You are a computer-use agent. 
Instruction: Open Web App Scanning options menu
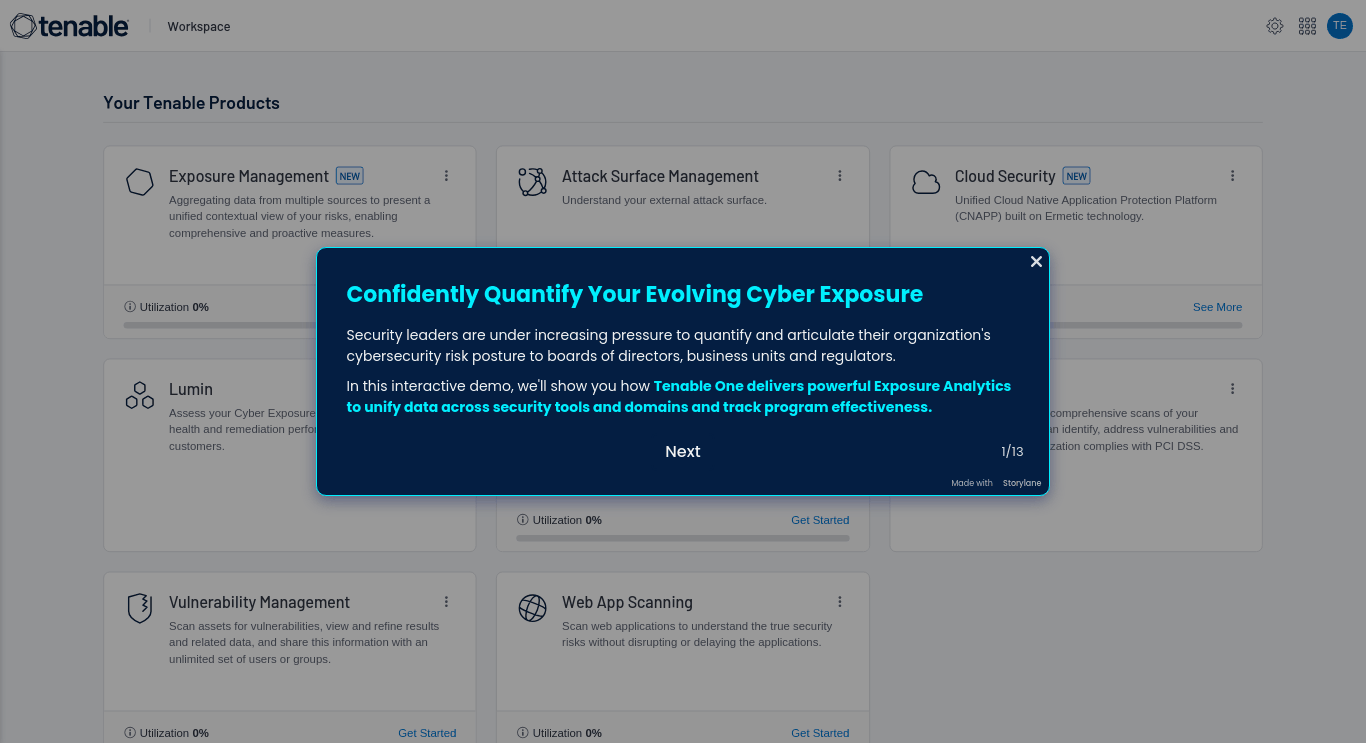pos(840,602)
